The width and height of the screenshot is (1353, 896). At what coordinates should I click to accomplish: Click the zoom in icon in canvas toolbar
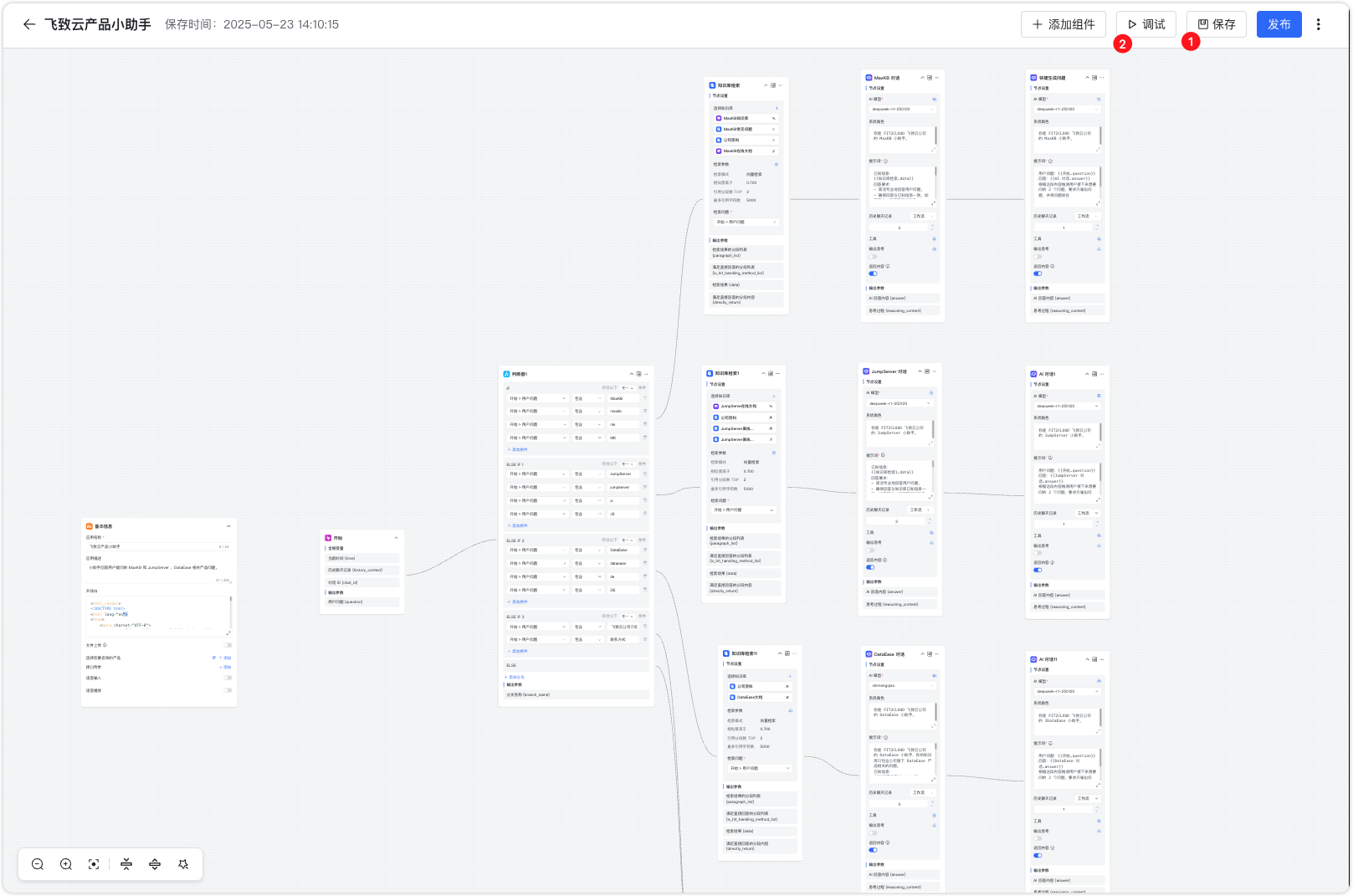click(66, 864)
